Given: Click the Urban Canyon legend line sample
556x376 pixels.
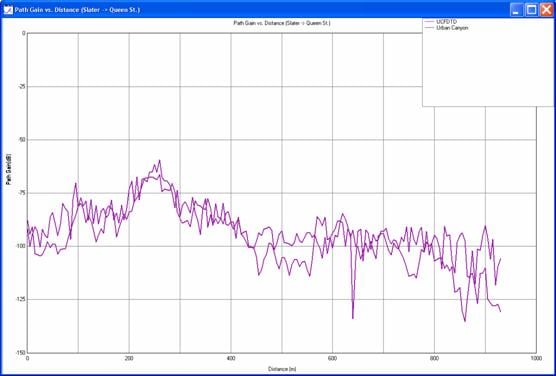Looking at the screenshot, I should point(429,28).
